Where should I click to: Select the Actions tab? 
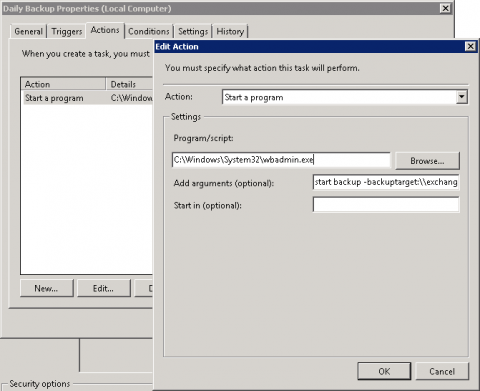coord(105,30)
